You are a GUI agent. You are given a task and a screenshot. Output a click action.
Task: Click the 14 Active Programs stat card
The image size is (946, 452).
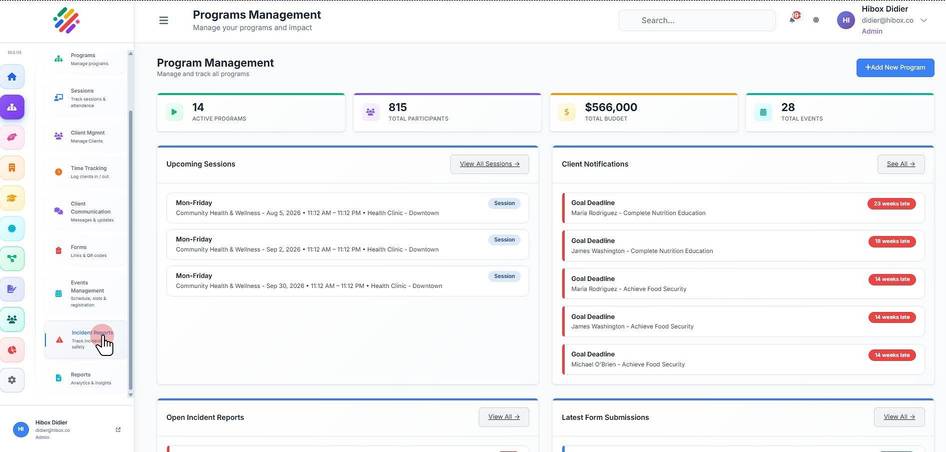click(x=251, y=112)
